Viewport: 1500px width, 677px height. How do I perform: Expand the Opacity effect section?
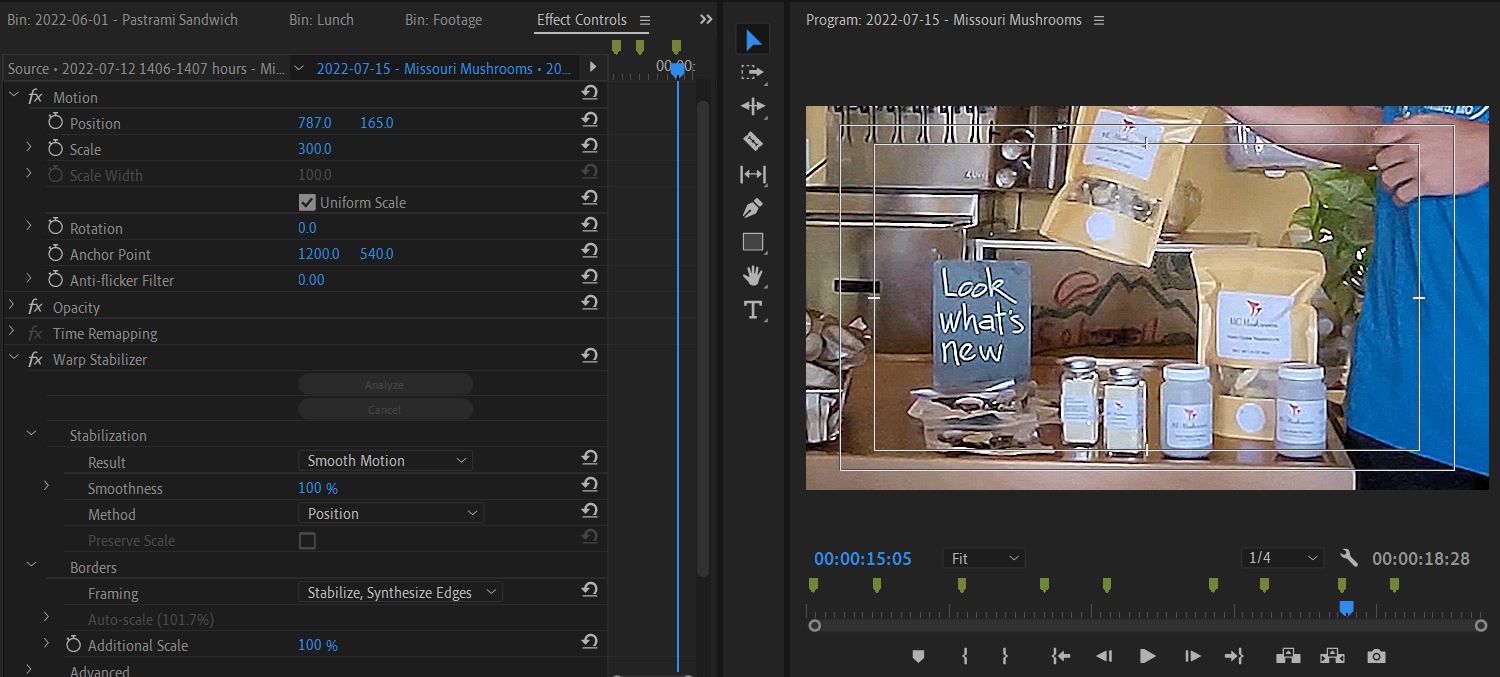[x=13, y=306]
